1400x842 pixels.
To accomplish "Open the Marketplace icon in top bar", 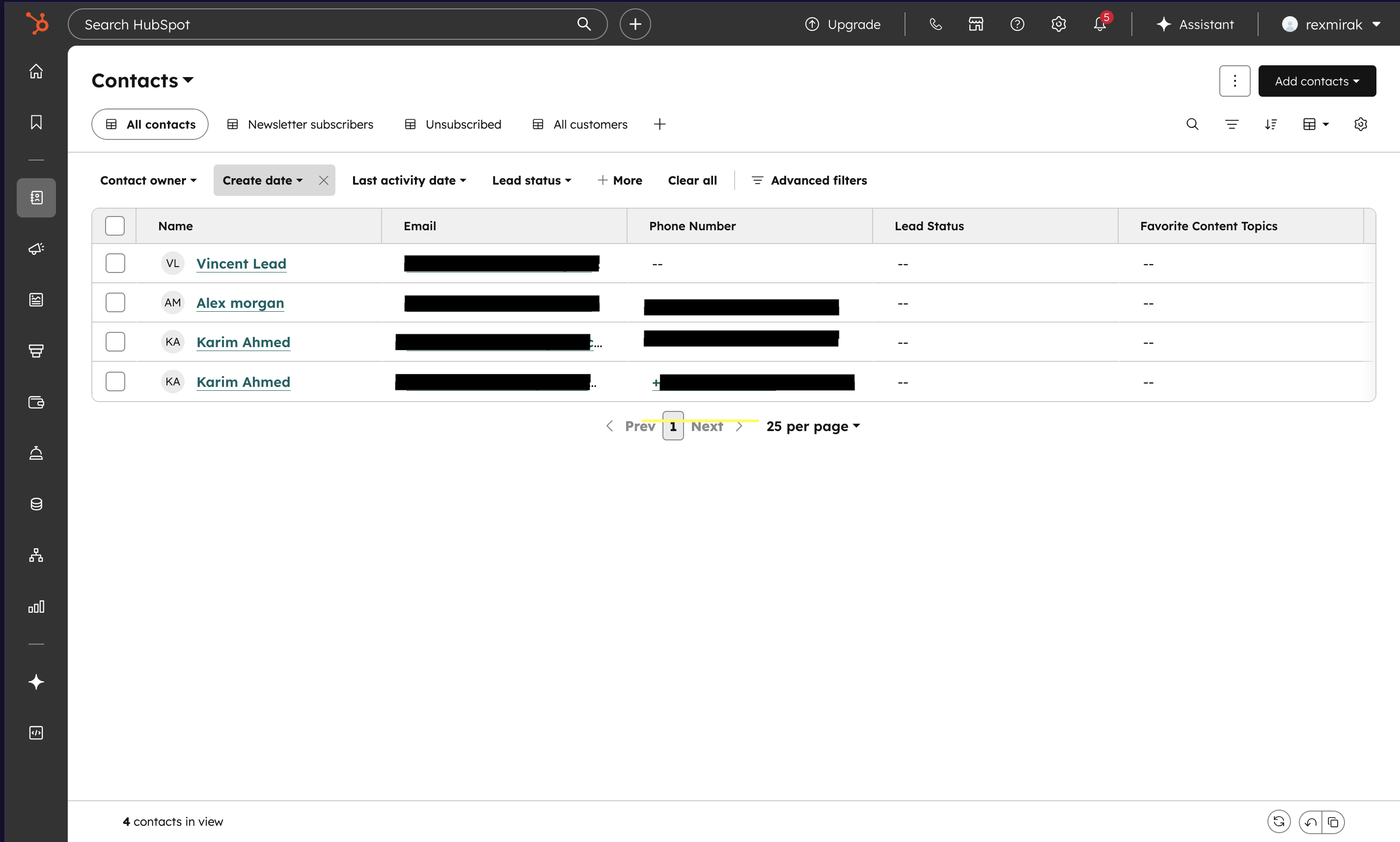I will (x=976, y=24).
